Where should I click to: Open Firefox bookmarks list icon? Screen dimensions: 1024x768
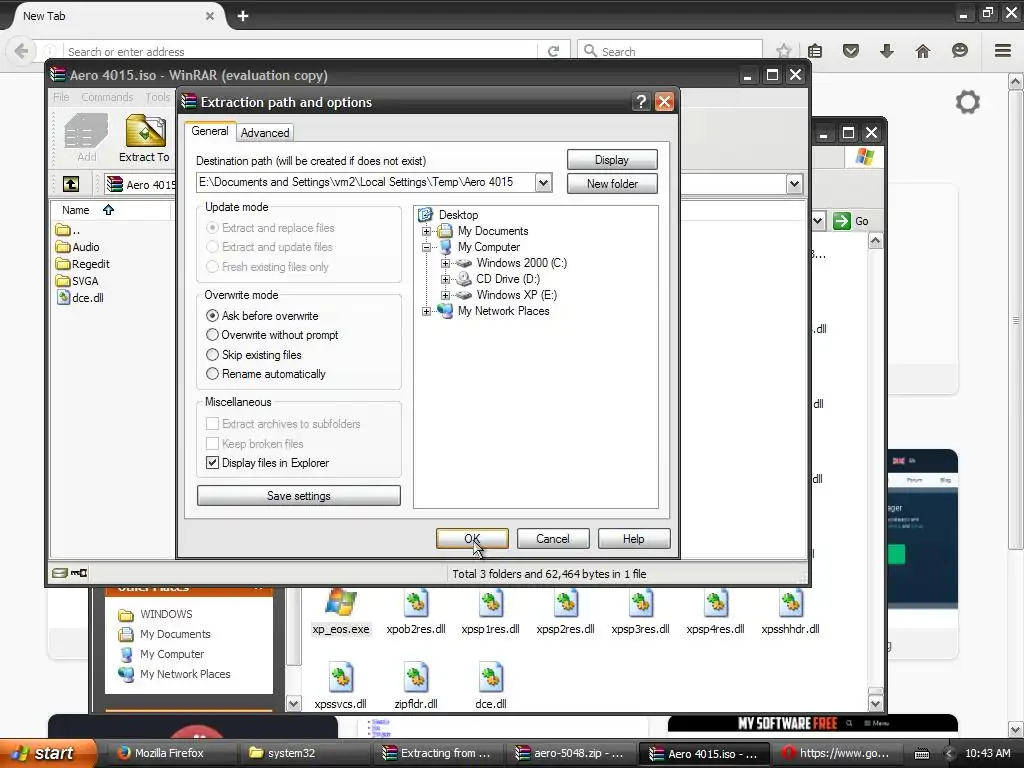(x=814, y=51)
